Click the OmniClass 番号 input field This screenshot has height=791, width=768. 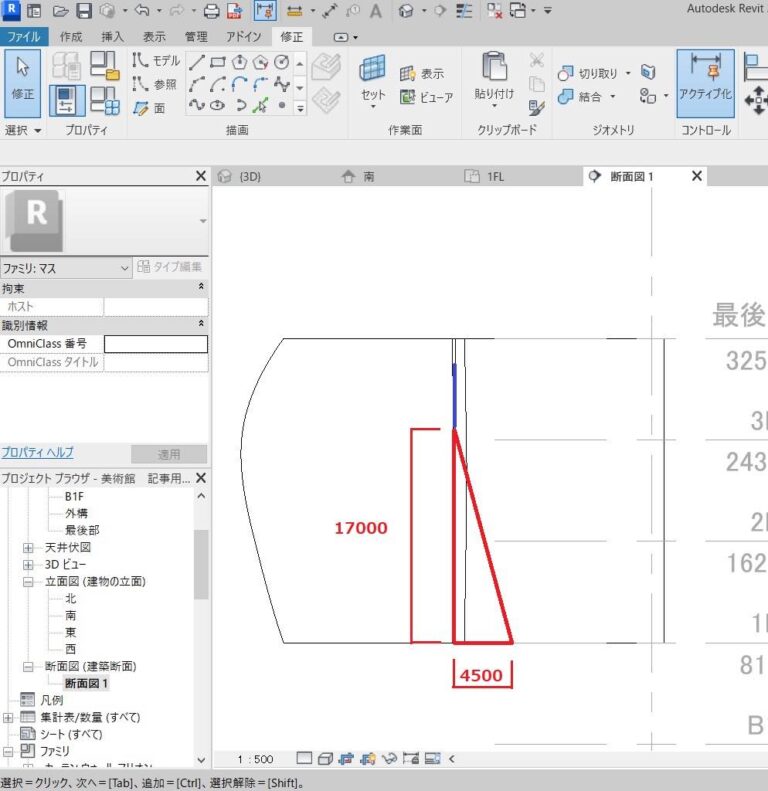tap(155, 344)
